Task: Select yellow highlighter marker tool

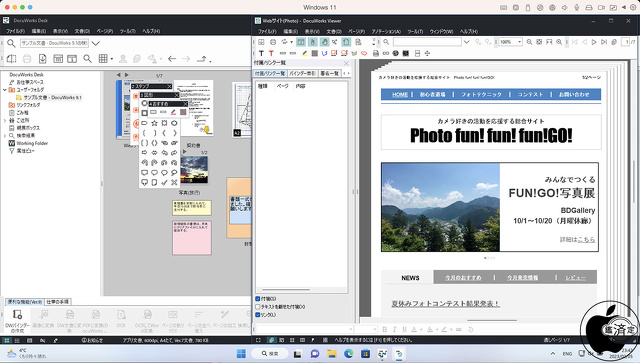Action: coord(304,53)
